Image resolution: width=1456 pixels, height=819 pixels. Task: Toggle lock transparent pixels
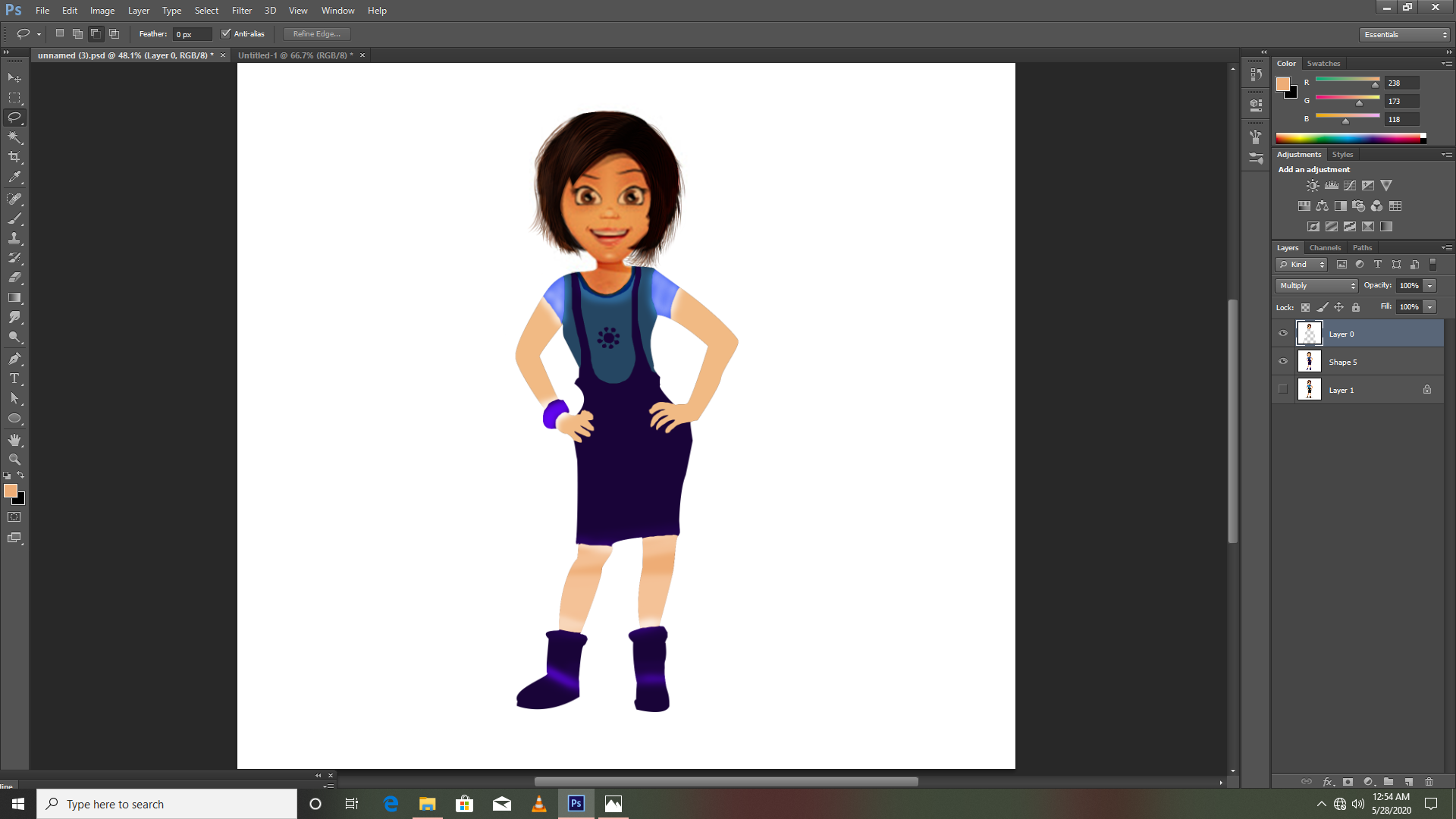click(1305, 307)
